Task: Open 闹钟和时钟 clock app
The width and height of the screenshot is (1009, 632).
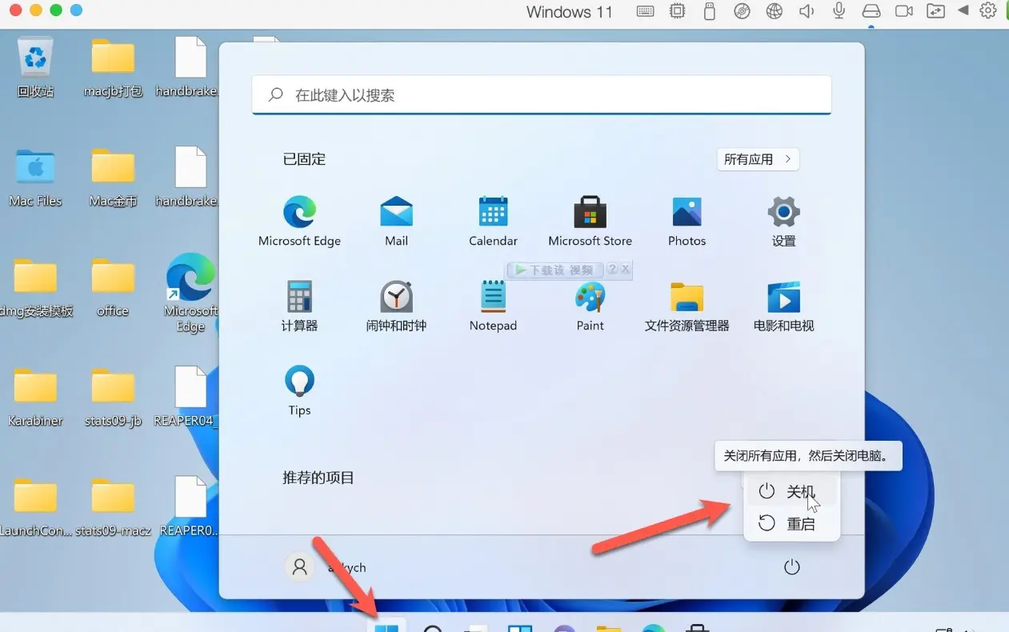Action: 396,306
